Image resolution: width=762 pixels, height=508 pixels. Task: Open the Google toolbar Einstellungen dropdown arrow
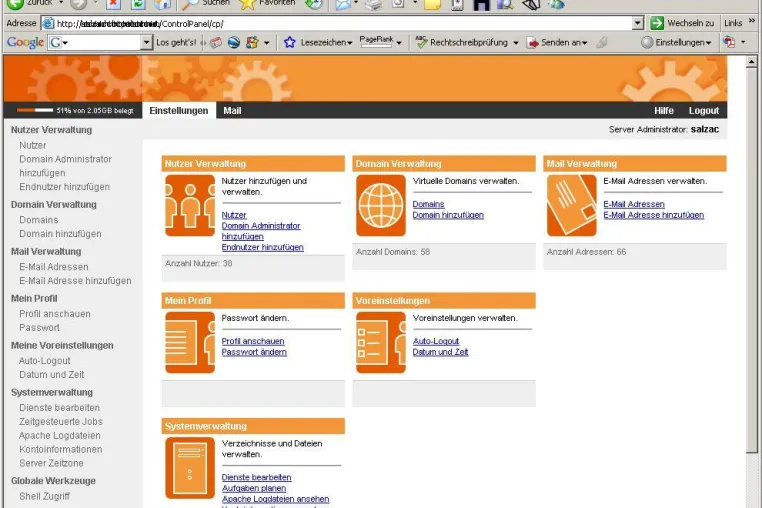[709, 43]
